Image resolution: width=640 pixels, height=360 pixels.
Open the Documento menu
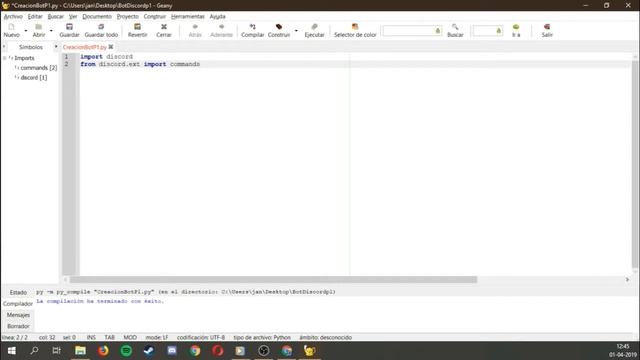(97, 16)
